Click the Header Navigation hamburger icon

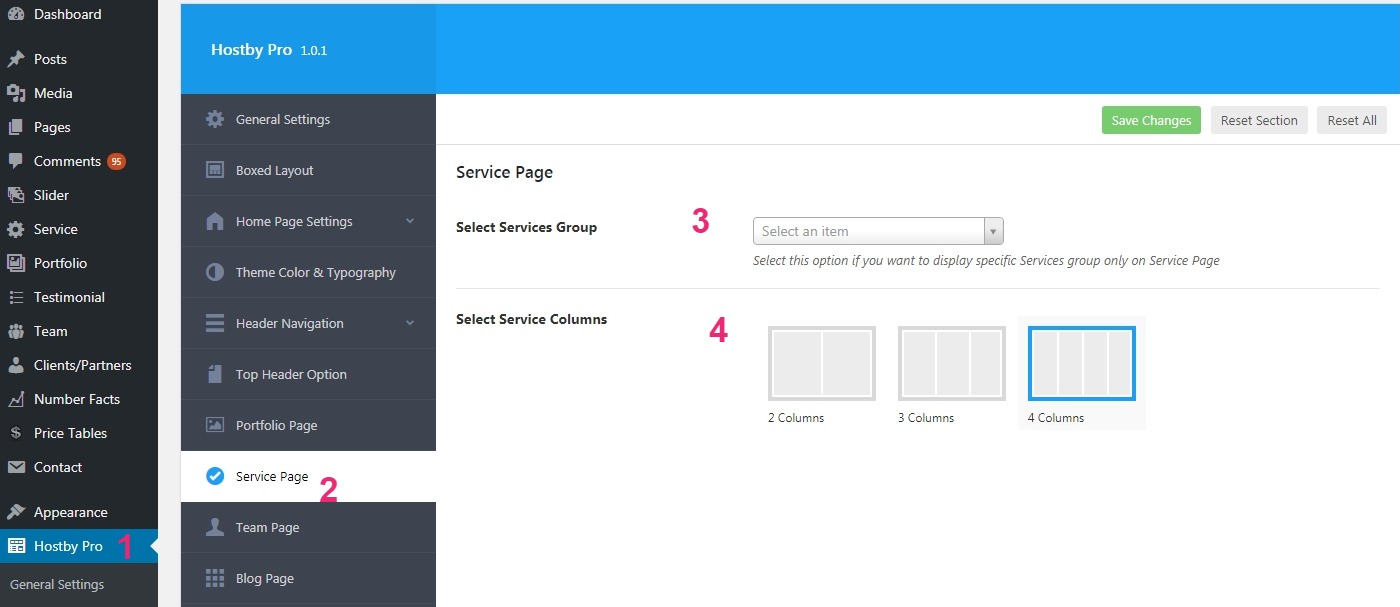(x=215, y=323)
